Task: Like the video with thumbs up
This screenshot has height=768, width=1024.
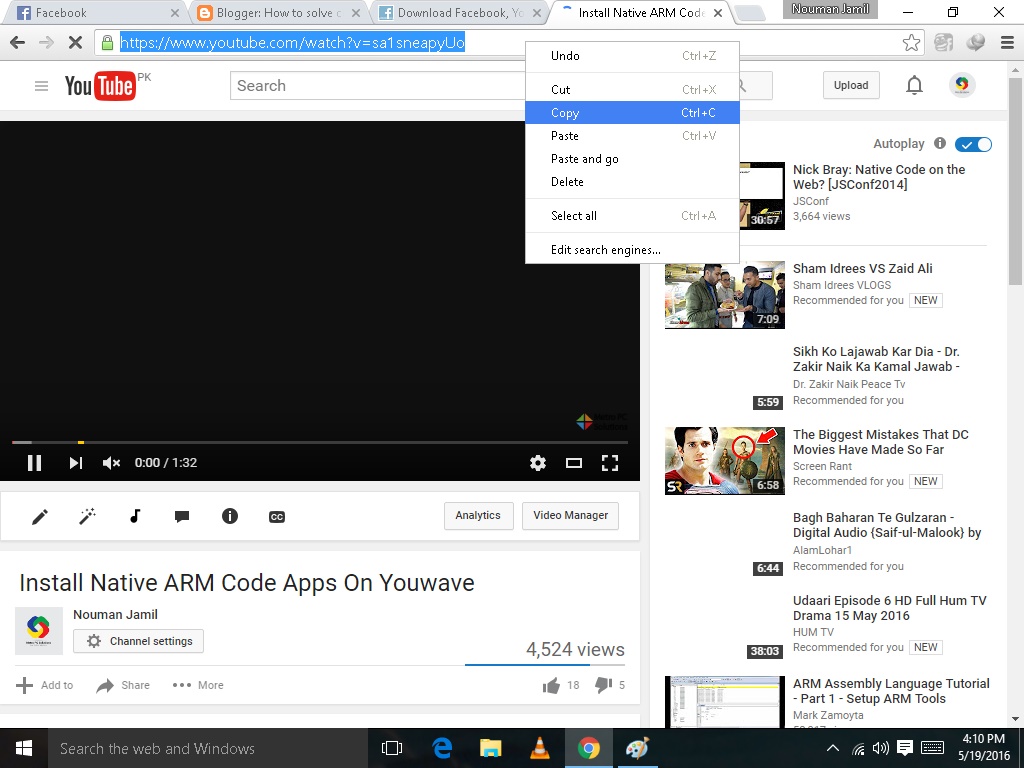Action: [551, 685]
